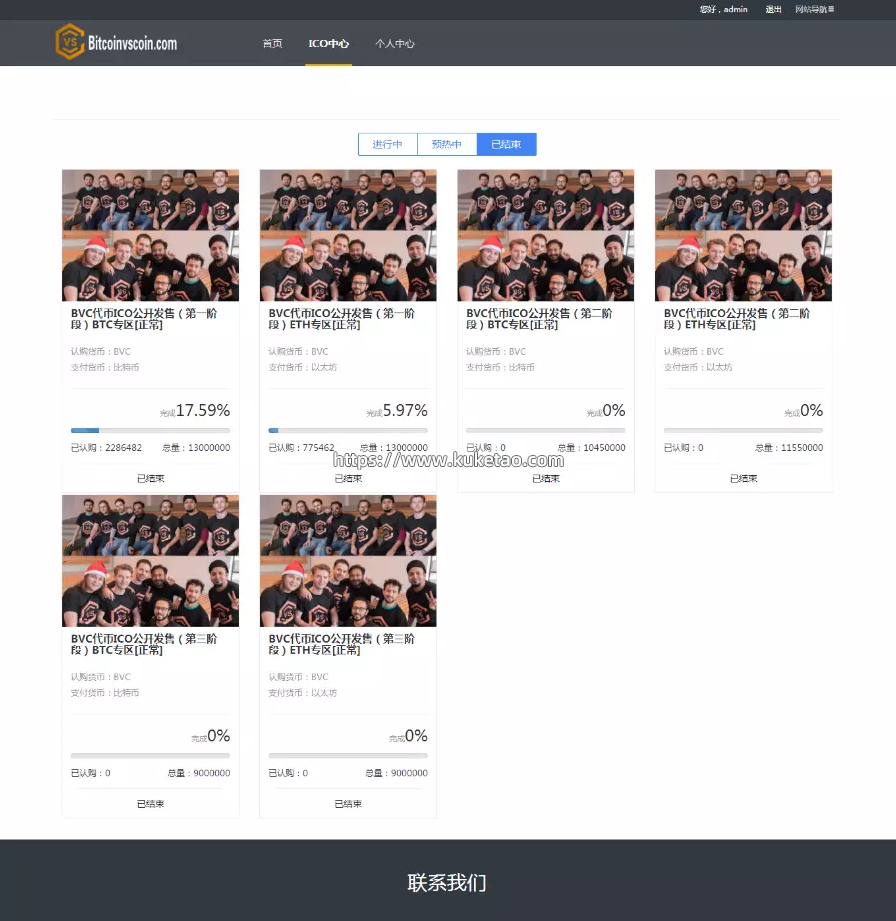Select the 已结束 tab
Image resolution: width=896 pixels, height=921 pixels.
(x=506, y=144)
